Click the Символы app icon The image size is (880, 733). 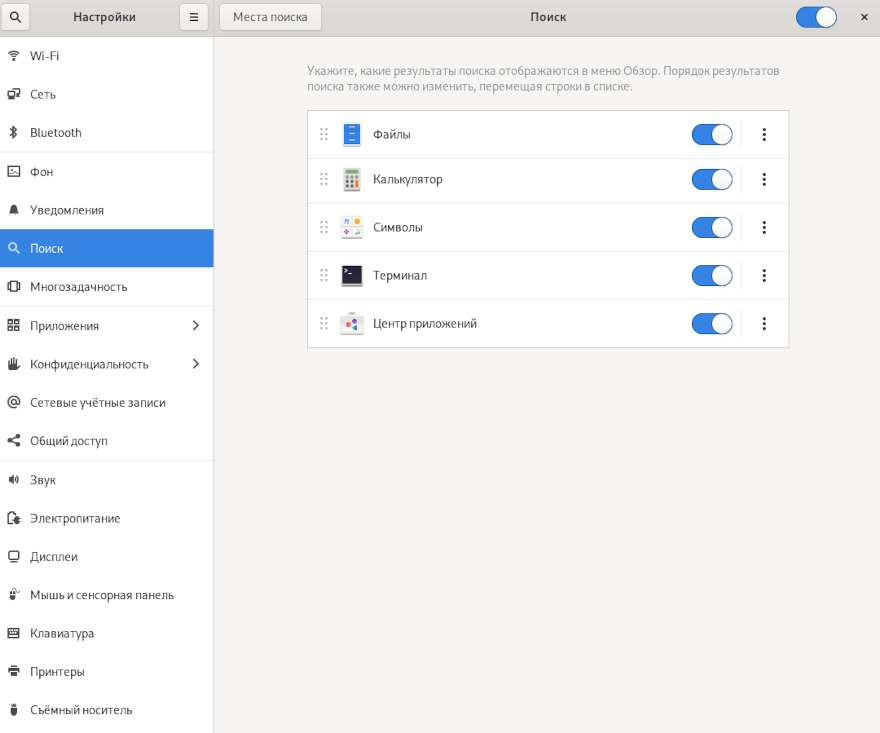pyautogui.click(x=351, y=228)
